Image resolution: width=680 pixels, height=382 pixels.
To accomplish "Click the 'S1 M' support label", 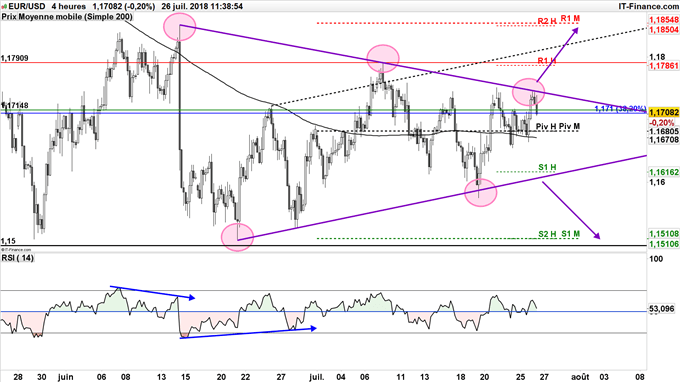I will point(570,234).
